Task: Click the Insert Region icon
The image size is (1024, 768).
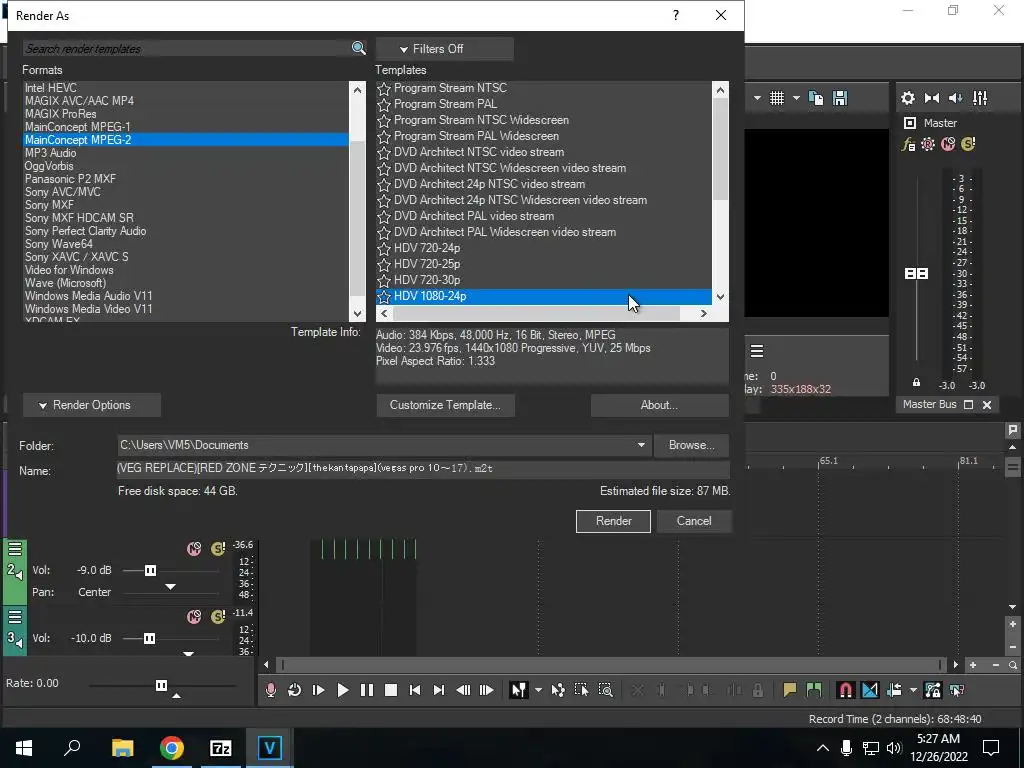Action: click(814, 690)
